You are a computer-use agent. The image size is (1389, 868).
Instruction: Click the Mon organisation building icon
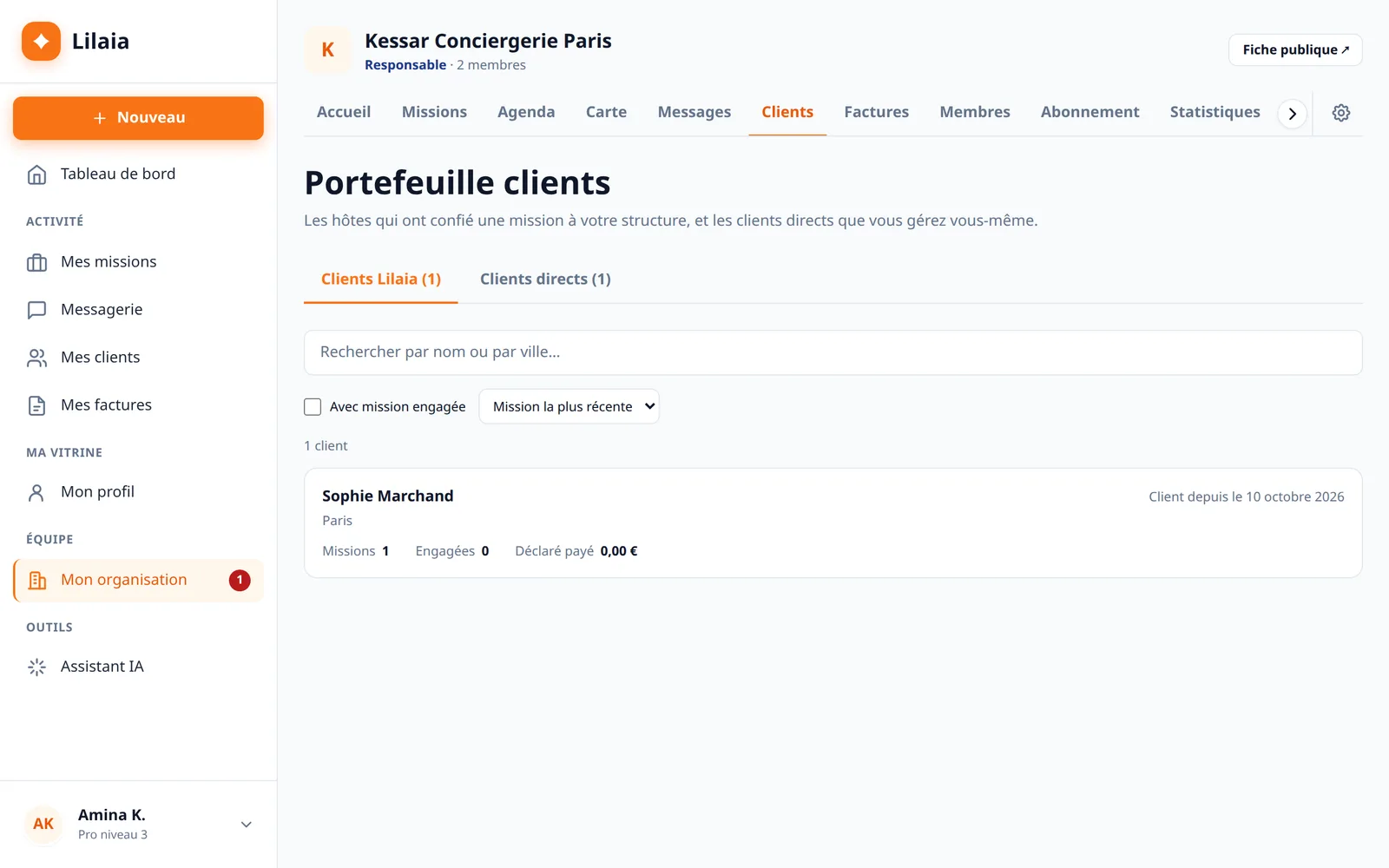(x=36, y=580)
